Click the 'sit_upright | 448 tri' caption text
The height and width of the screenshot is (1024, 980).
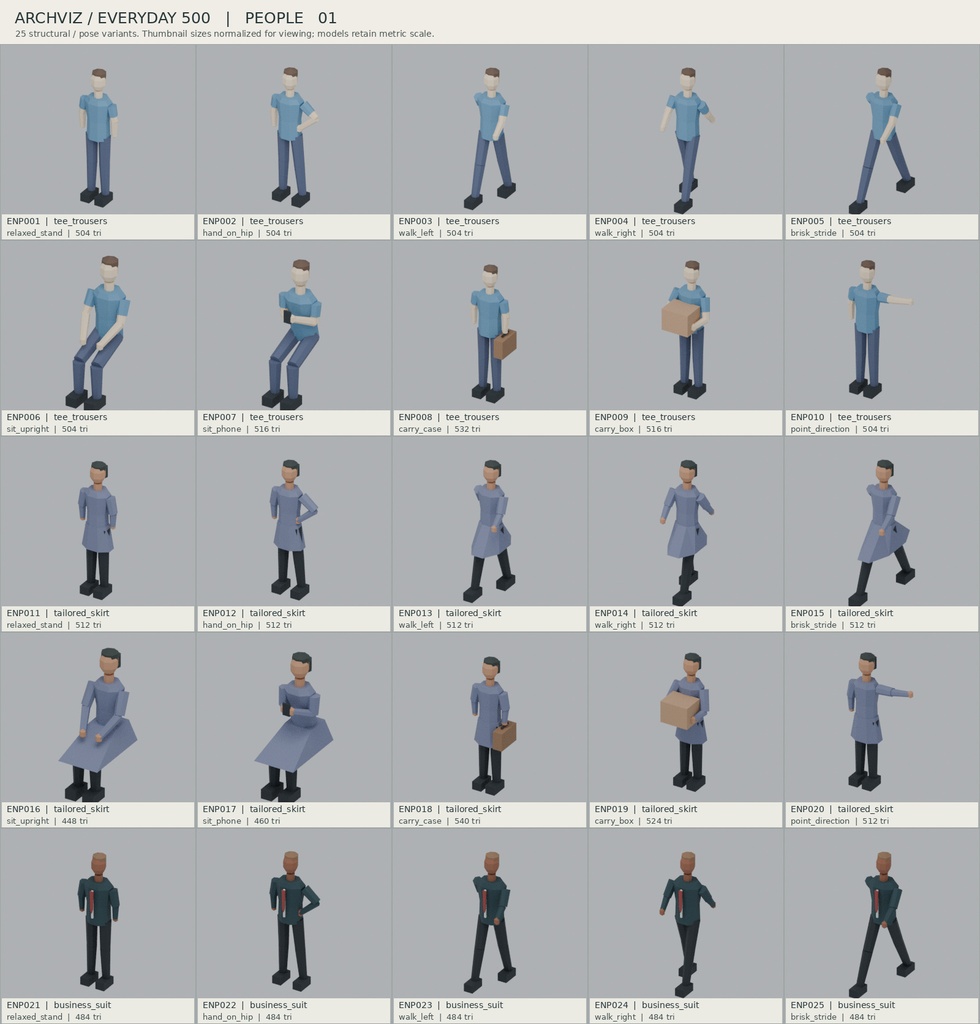coord(47,821)
